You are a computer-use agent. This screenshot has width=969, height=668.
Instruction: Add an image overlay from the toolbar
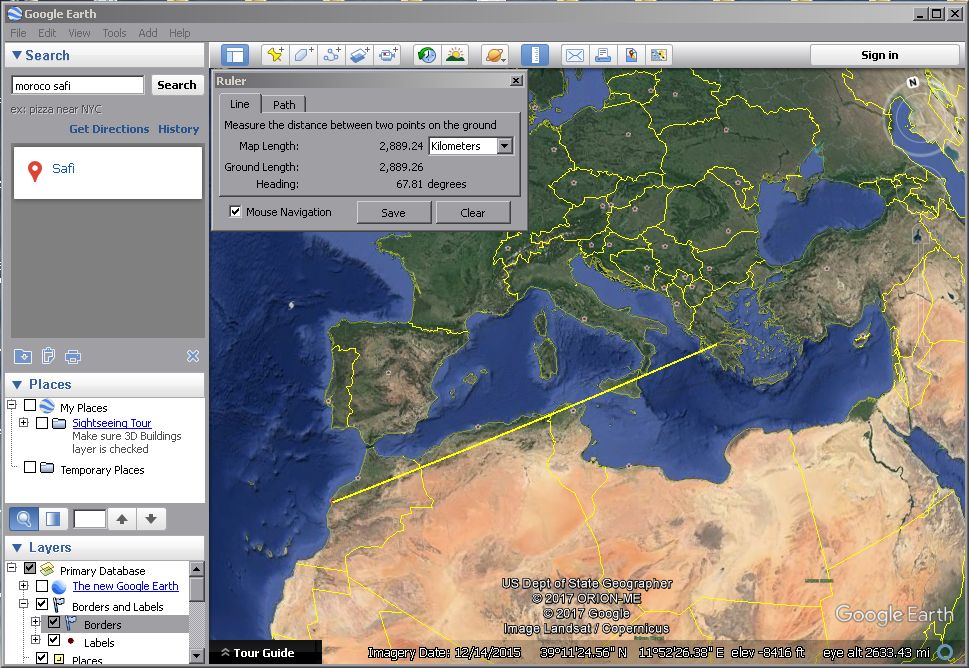pos(360,55)
